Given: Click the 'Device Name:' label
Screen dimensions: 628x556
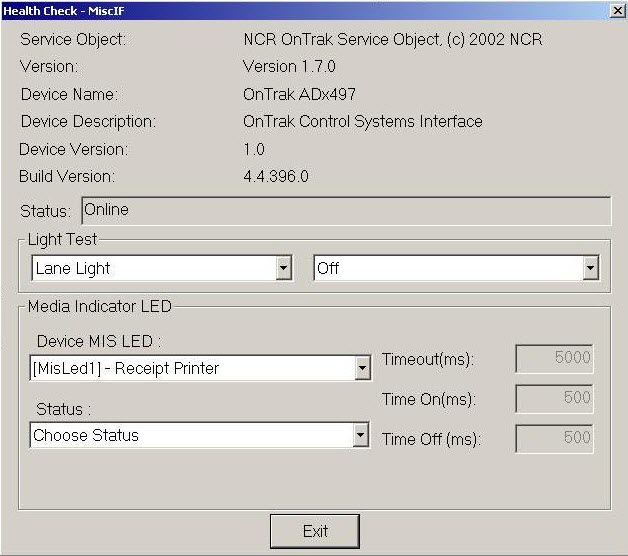Looking at the screenshot, I should tap(70, 95).
